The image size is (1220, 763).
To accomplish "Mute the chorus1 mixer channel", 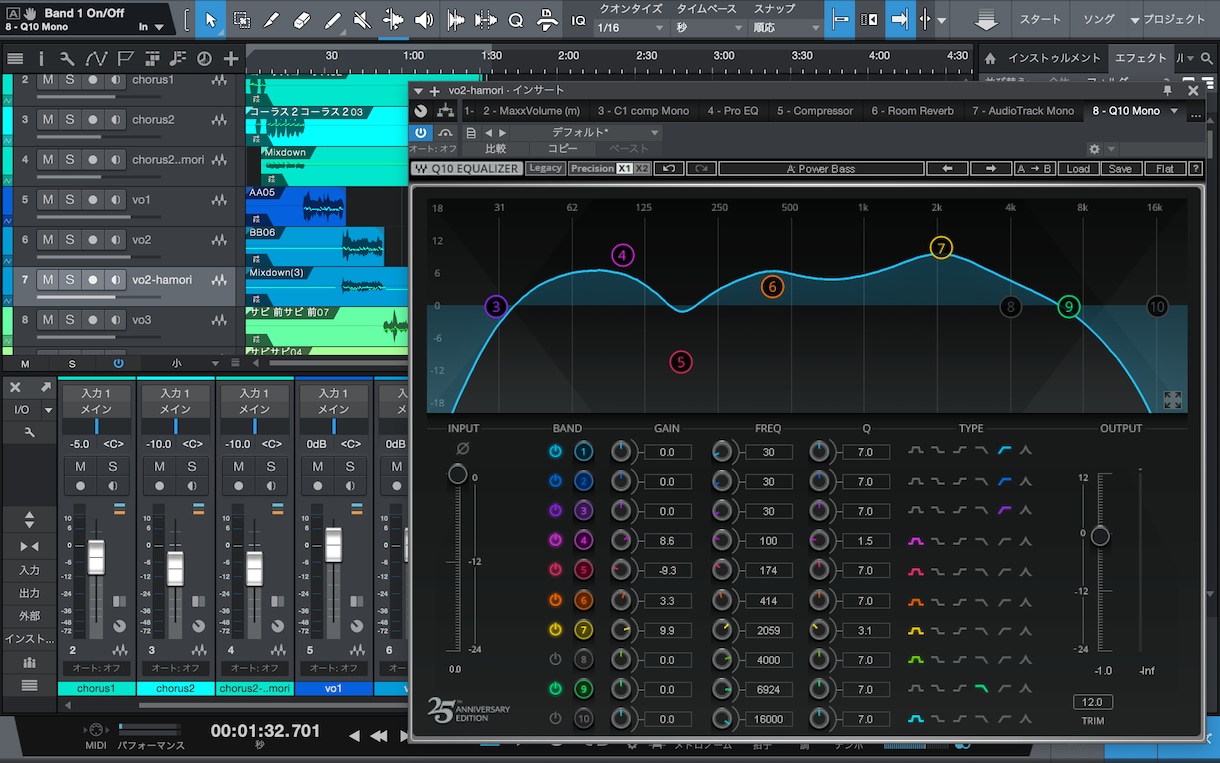I will coord(80,466).
